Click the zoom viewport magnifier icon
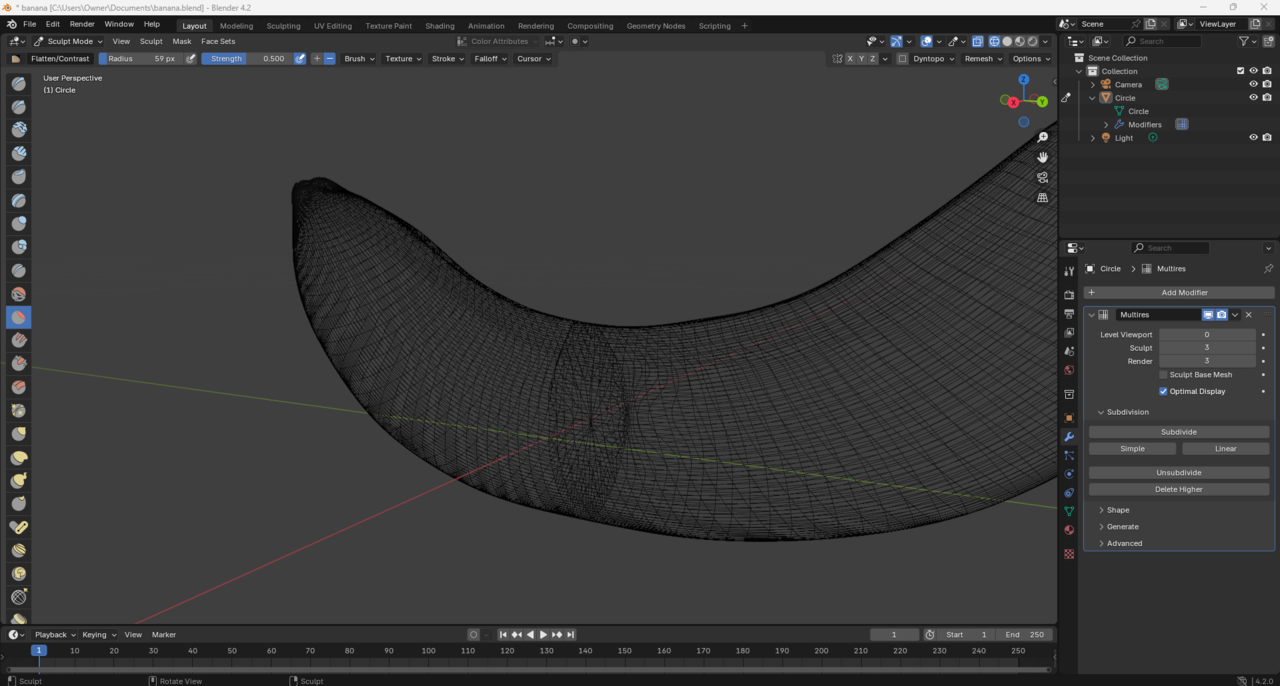 tap(1042, 137)
